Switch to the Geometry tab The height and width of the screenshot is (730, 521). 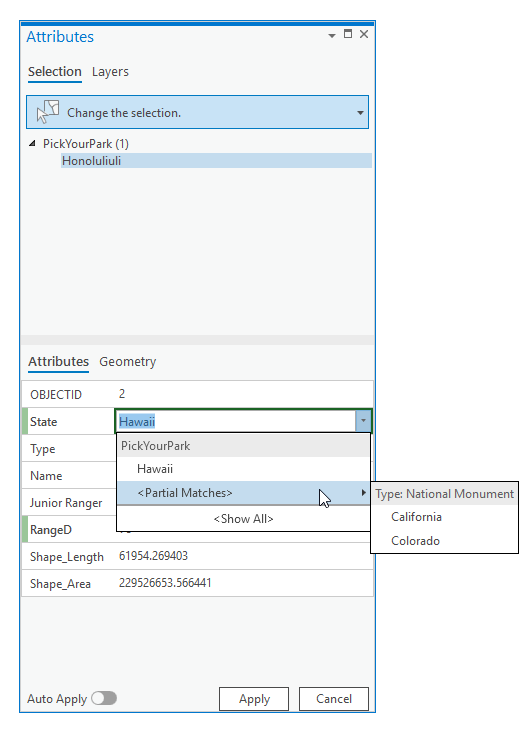coord(128,362)
